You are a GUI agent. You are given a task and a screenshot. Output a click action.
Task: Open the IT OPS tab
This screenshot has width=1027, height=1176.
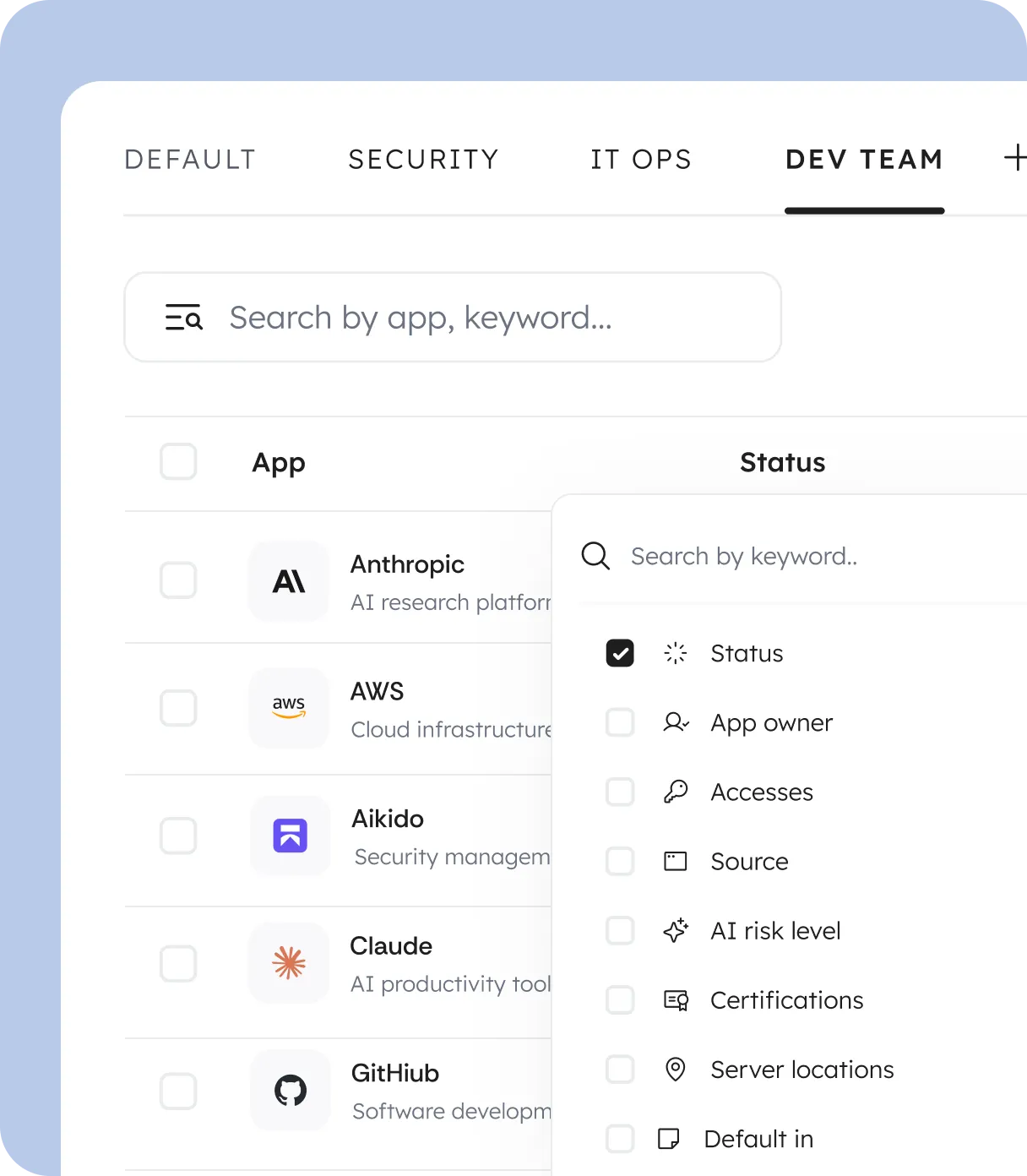click(640, 160)
